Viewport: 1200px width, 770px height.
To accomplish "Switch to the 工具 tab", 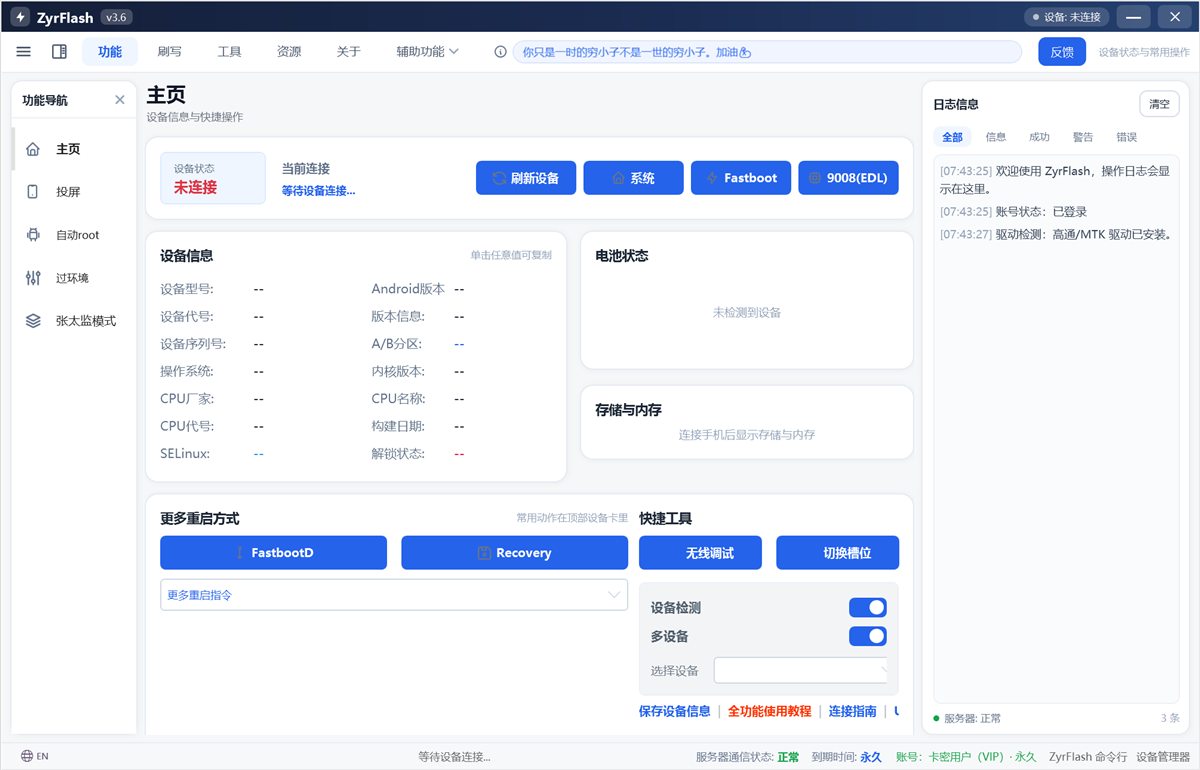I will 230,52.
